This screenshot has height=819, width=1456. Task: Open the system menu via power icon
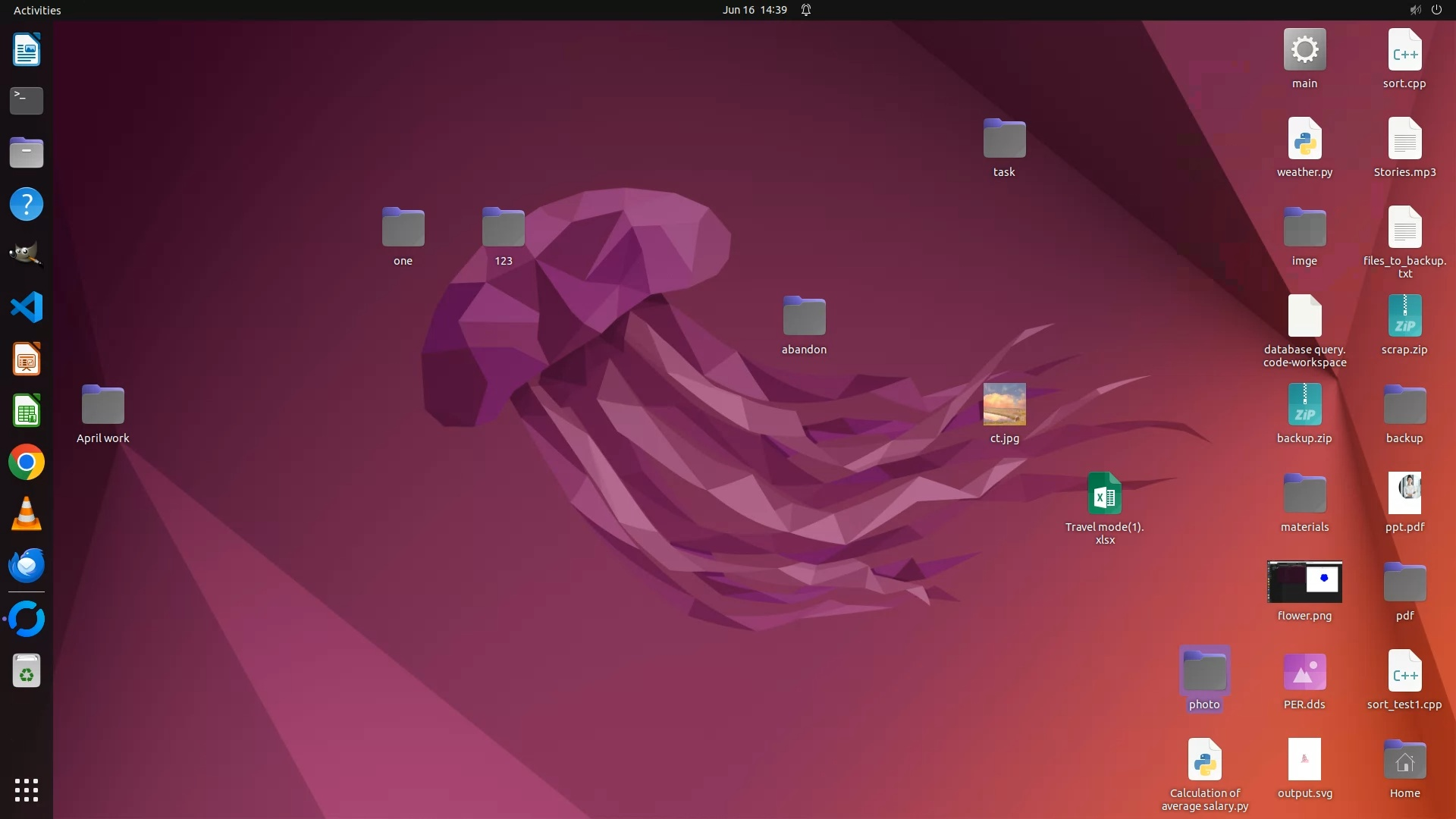1436,10
